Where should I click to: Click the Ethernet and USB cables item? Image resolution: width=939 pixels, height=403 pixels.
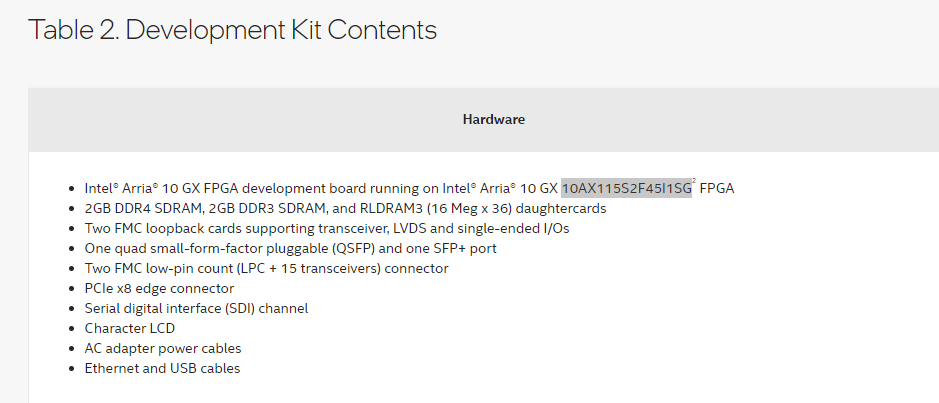coord(162,368)
